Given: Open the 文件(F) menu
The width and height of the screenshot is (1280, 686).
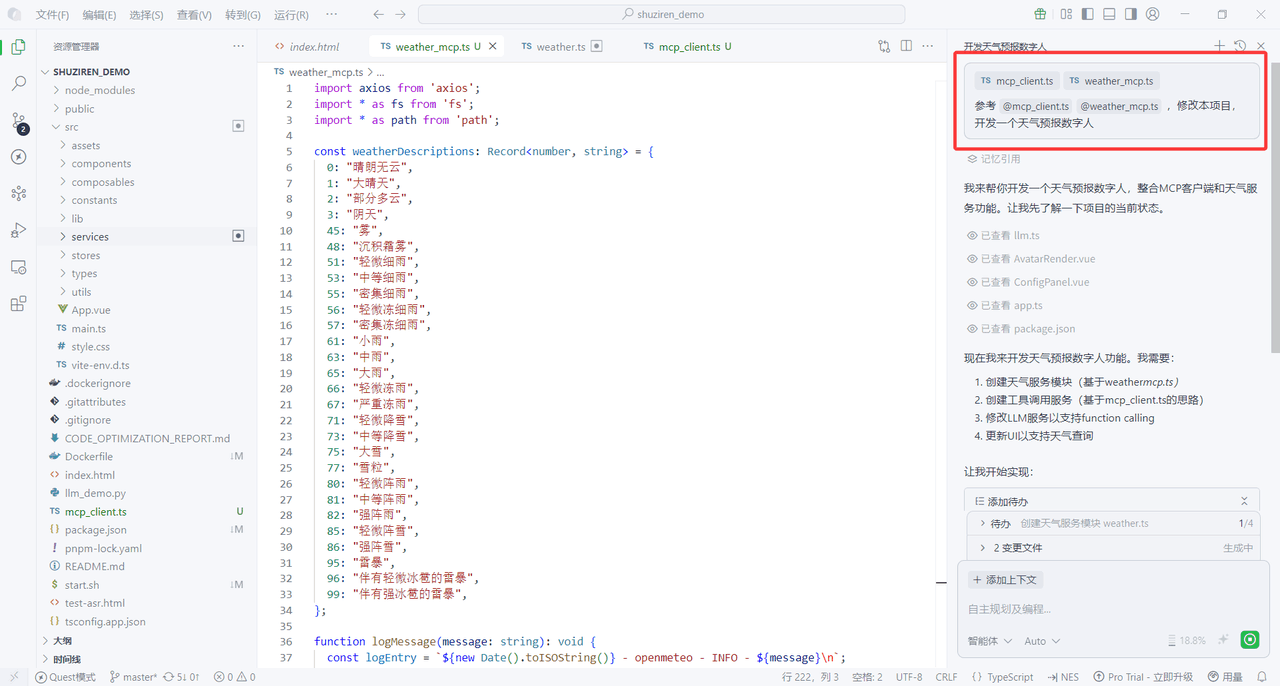Looking at the screenshot, I should point(52,15).
